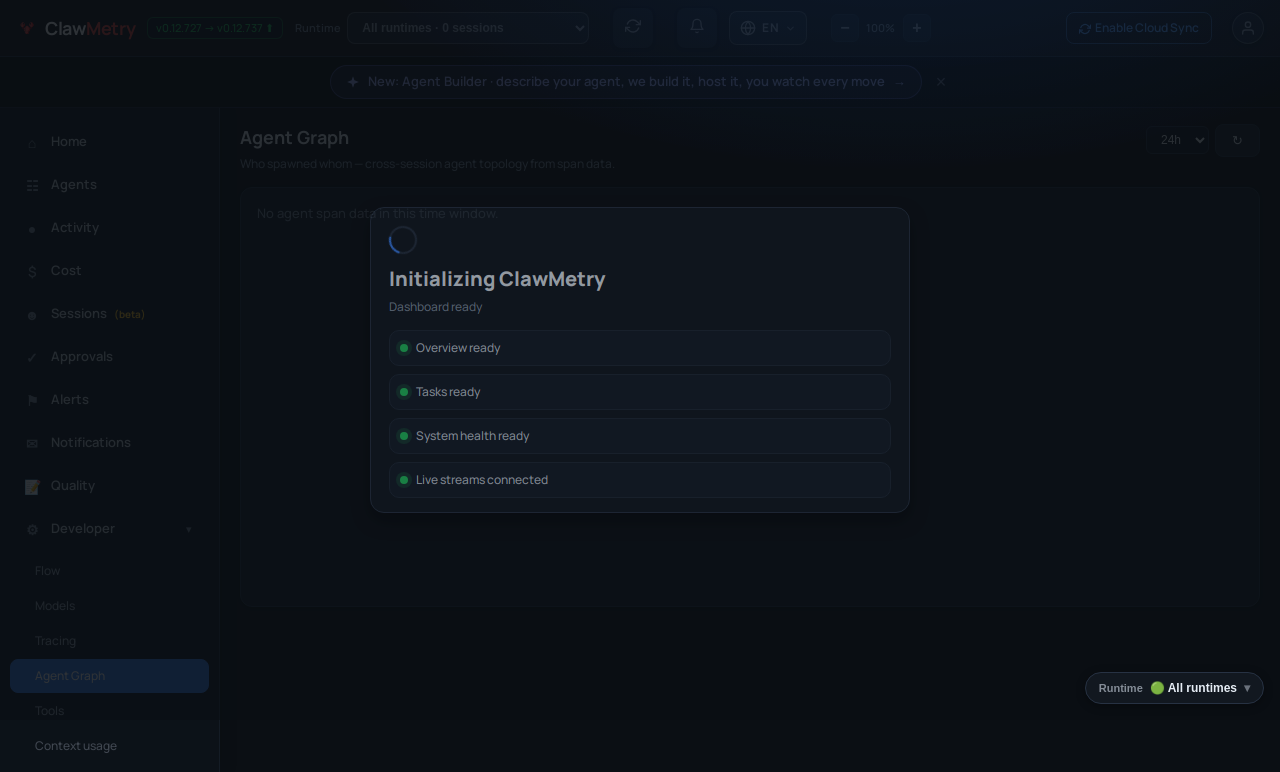Open the New: Agent Builder announcement link
1280x772 pixels.
(x=626, y=82)
